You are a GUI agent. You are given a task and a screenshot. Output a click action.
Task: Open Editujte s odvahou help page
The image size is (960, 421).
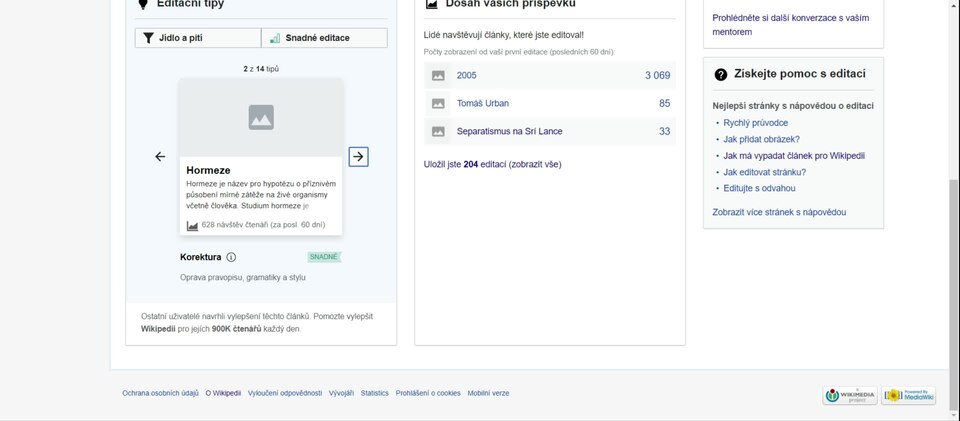(x=759, y=188)
